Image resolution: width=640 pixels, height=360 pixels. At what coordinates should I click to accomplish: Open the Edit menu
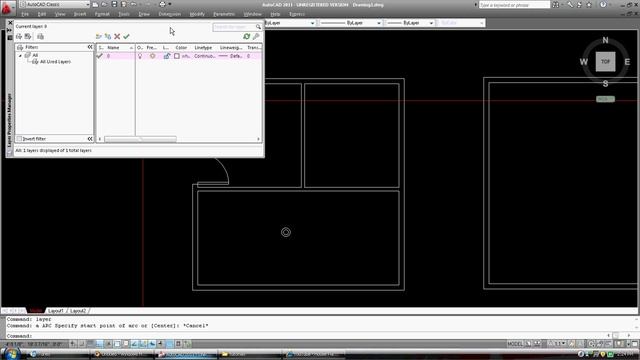42,14
